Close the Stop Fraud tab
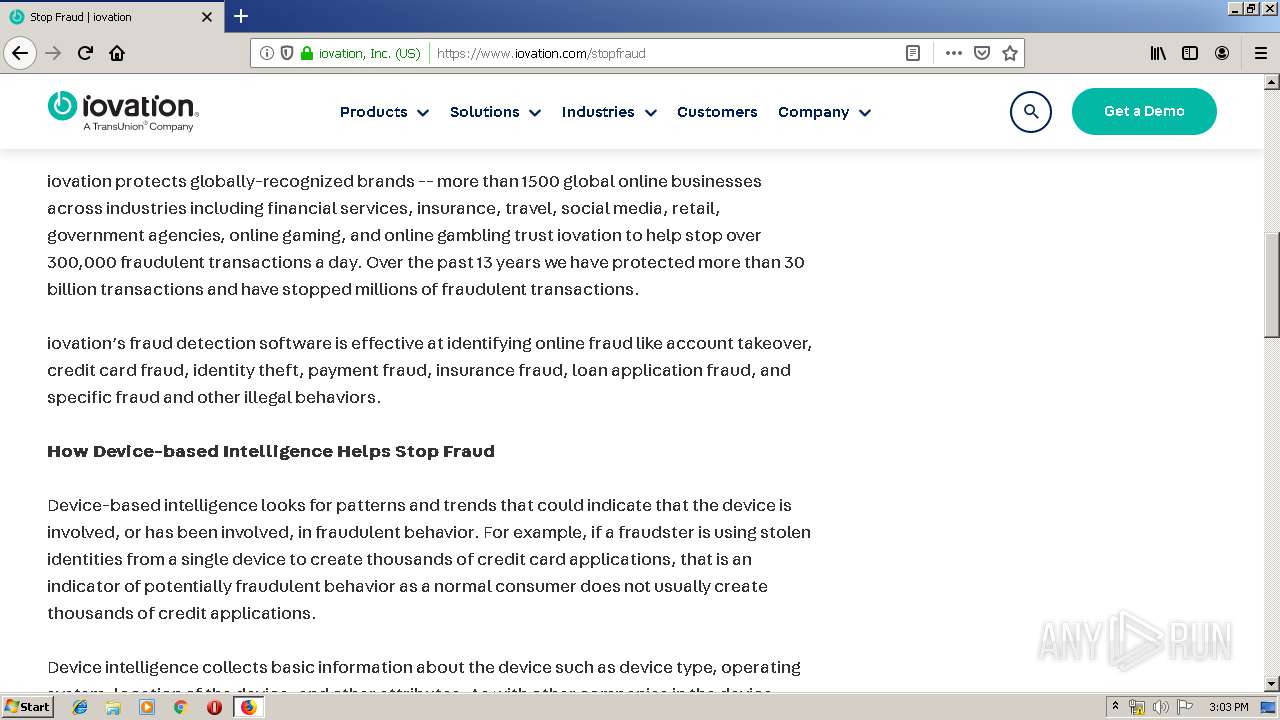 (x=207, y=17)
